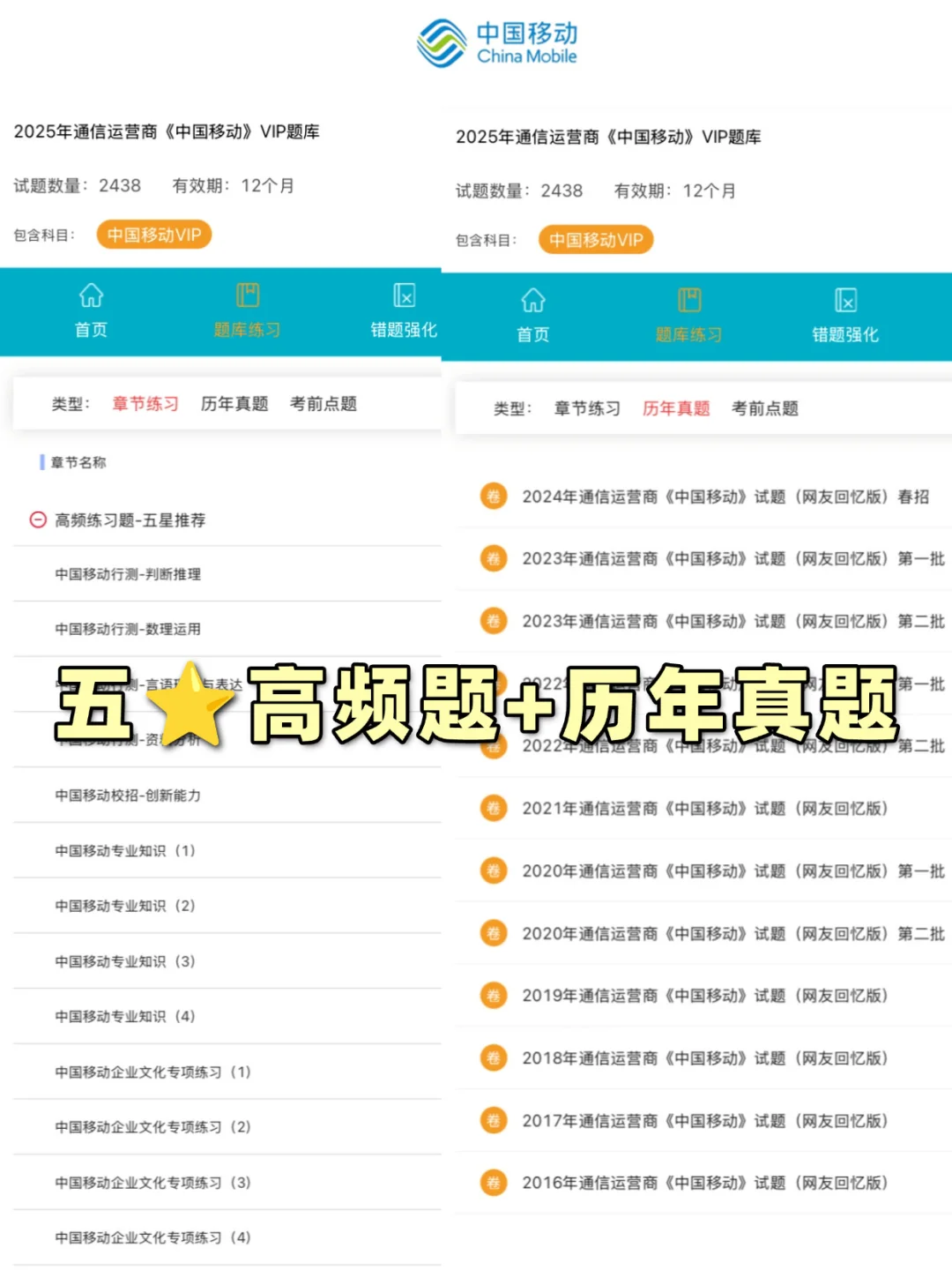Tap the question bank icon in left panel
952x1270 pixels.
click(x=248, y=295)
